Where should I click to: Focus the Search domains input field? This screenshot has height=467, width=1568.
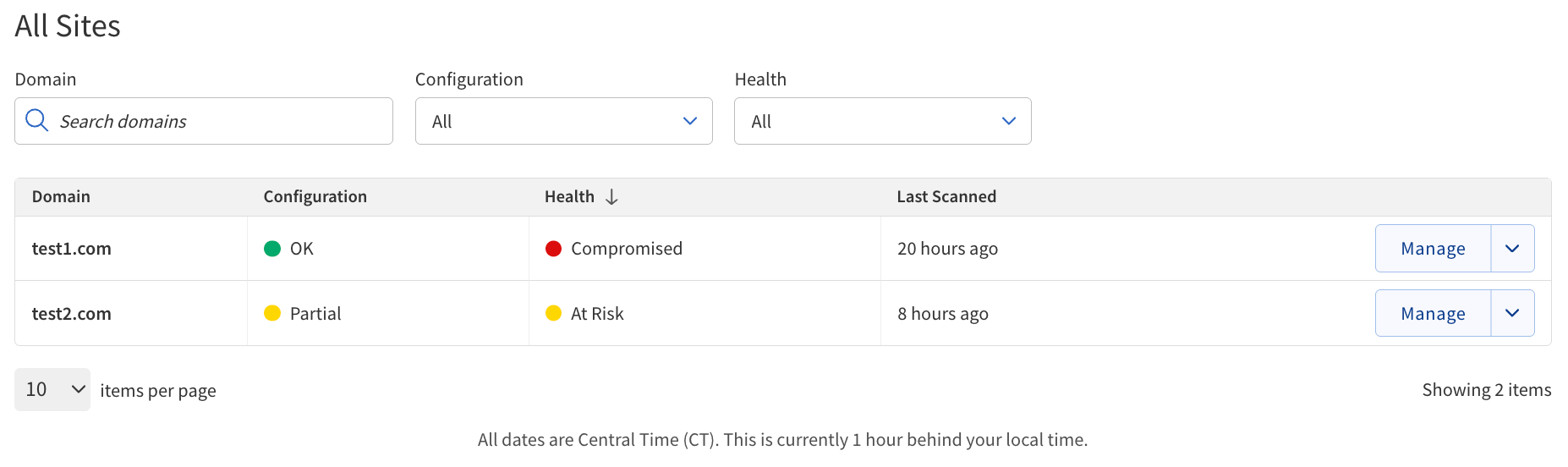[x=204, y=121]
